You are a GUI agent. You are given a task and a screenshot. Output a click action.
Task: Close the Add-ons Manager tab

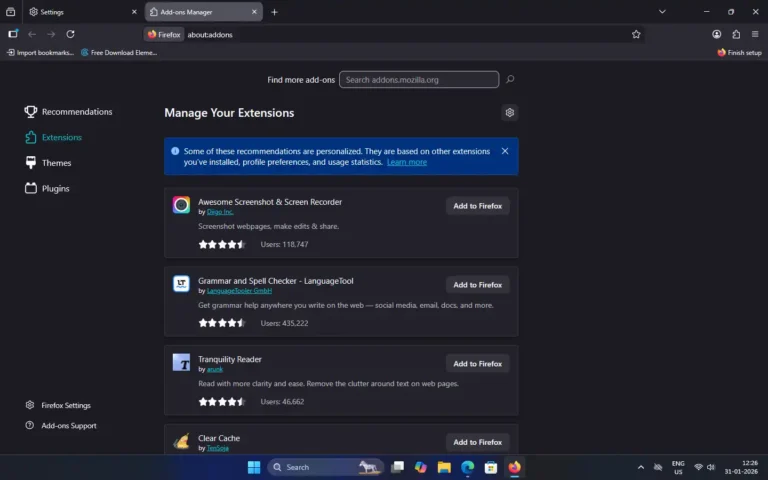(x=254, y=12)
